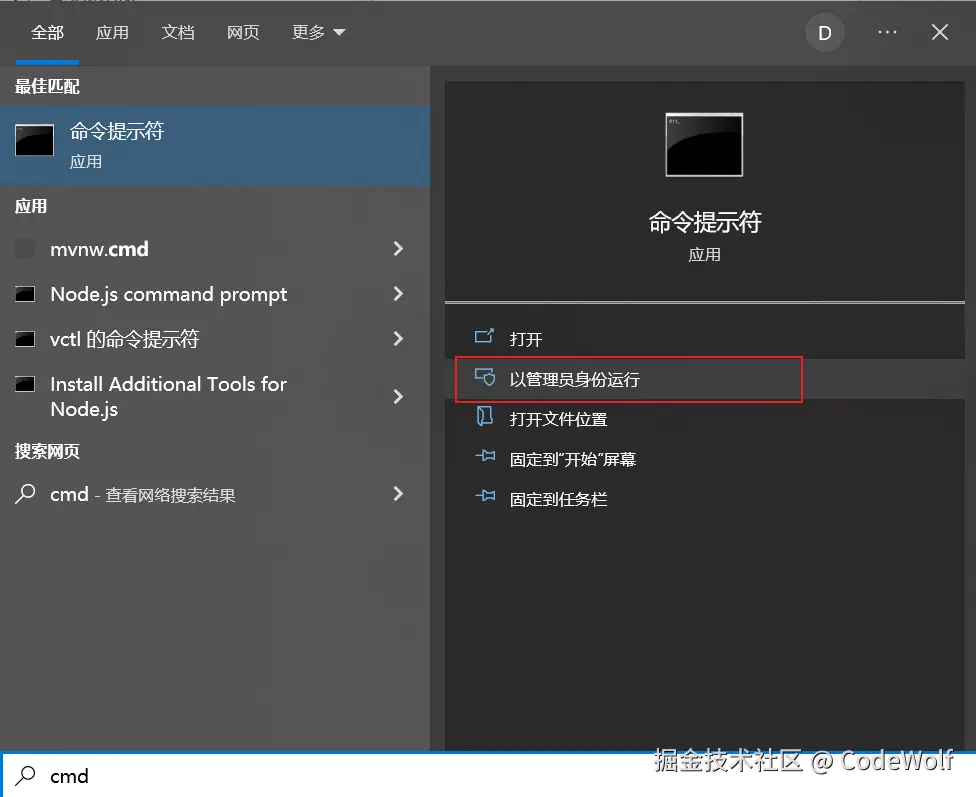The height and width of the screenshot is (797, 976).
Task: Expand Install Additional Tools arrow
Action: 398,397
